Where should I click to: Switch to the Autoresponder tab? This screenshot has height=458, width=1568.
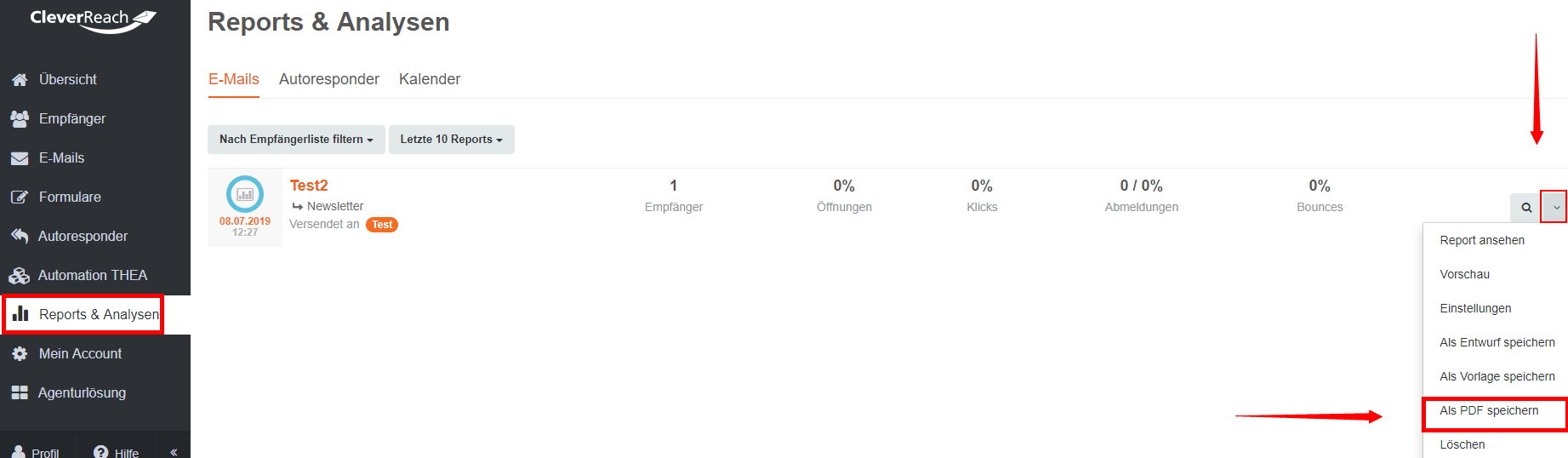329,79
